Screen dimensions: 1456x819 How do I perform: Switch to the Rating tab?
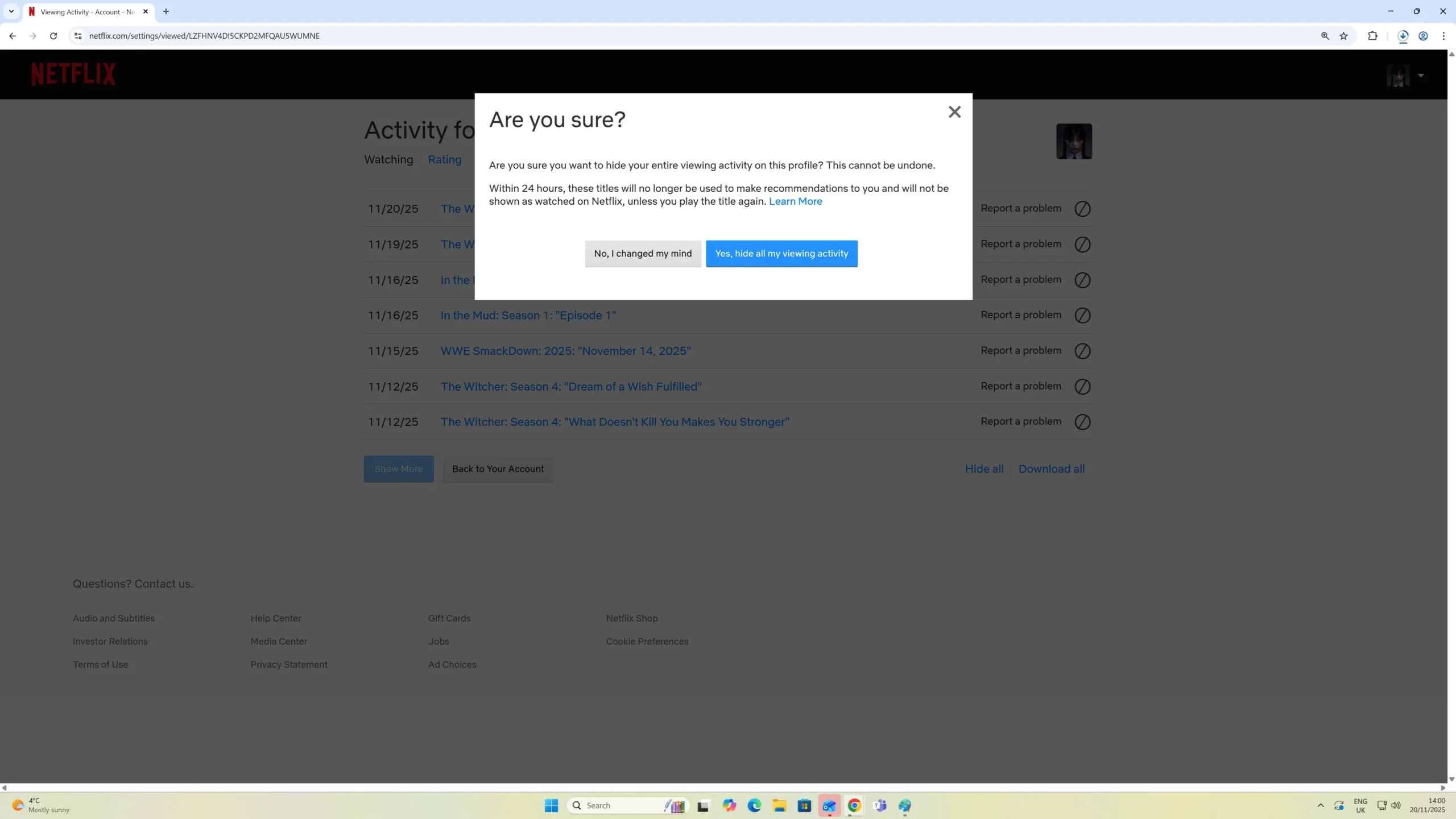(x=444, y=160)
